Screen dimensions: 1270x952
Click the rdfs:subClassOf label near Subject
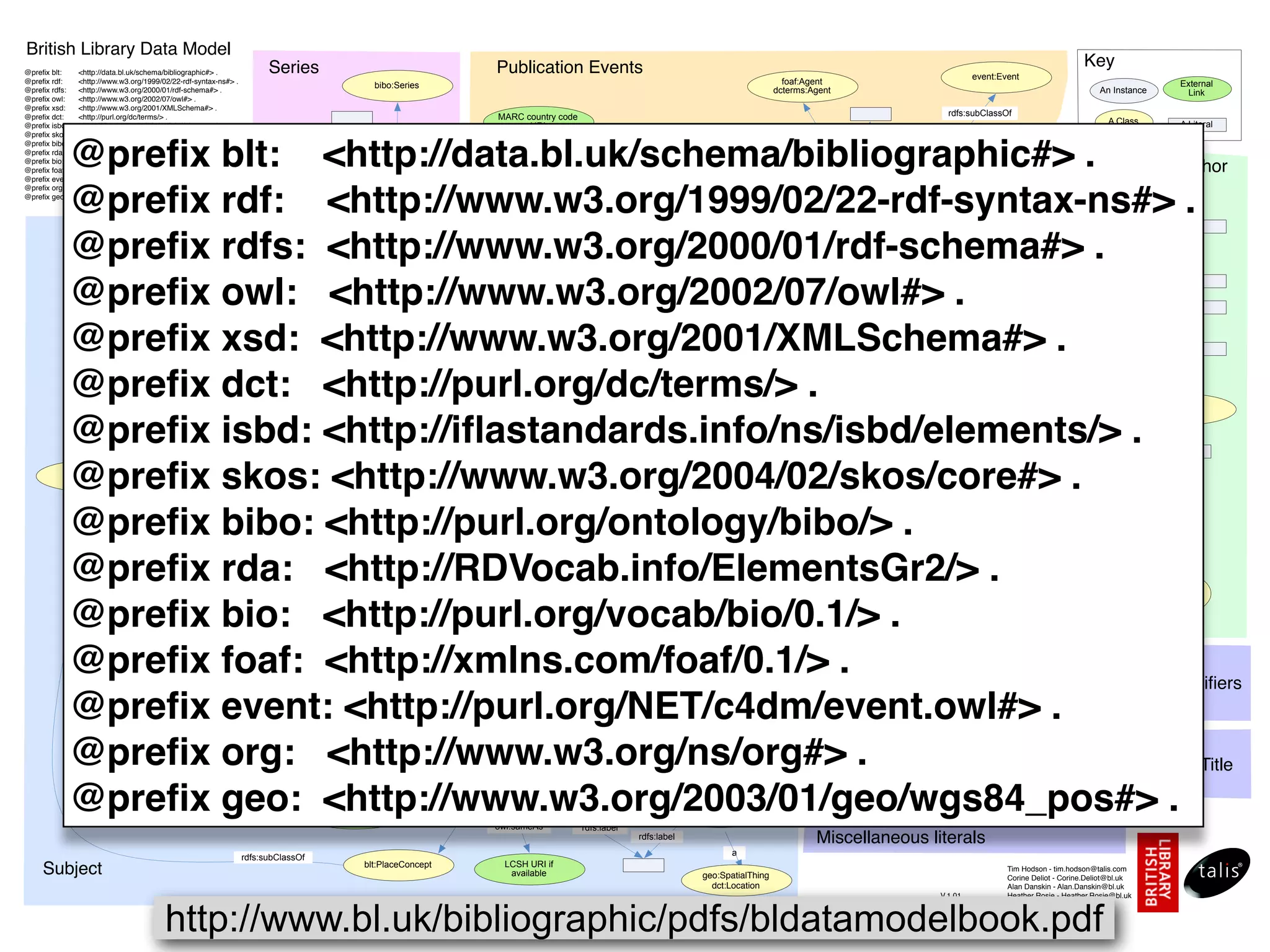click(x=273, y=858)
